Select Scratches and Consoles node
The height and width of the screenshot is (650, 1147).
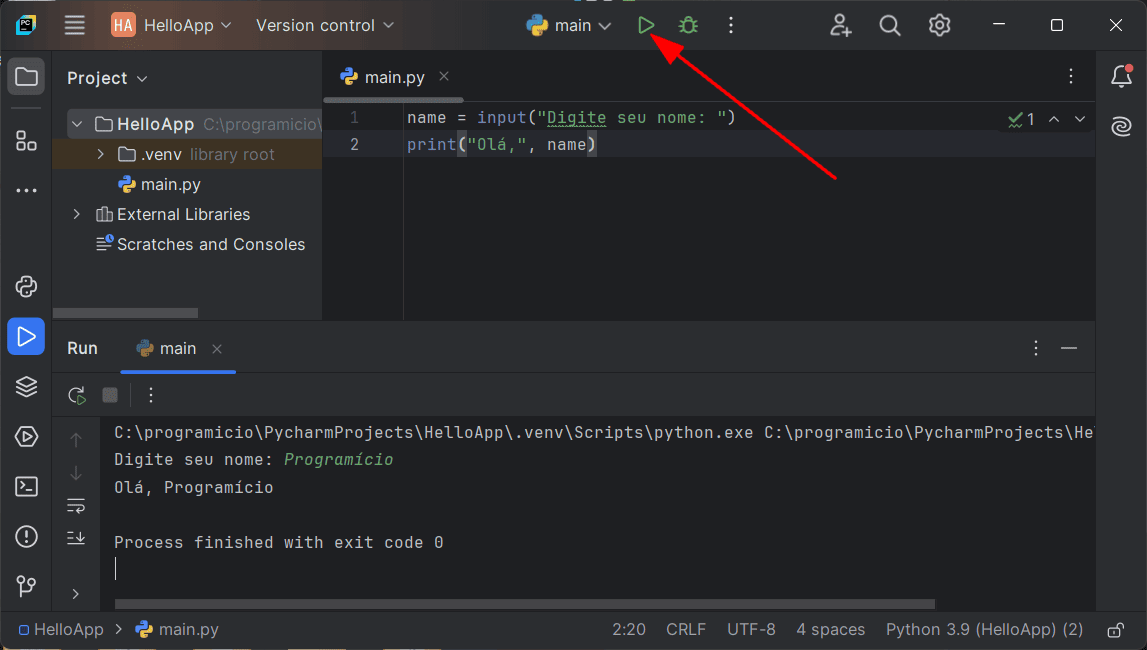[200, 244]
